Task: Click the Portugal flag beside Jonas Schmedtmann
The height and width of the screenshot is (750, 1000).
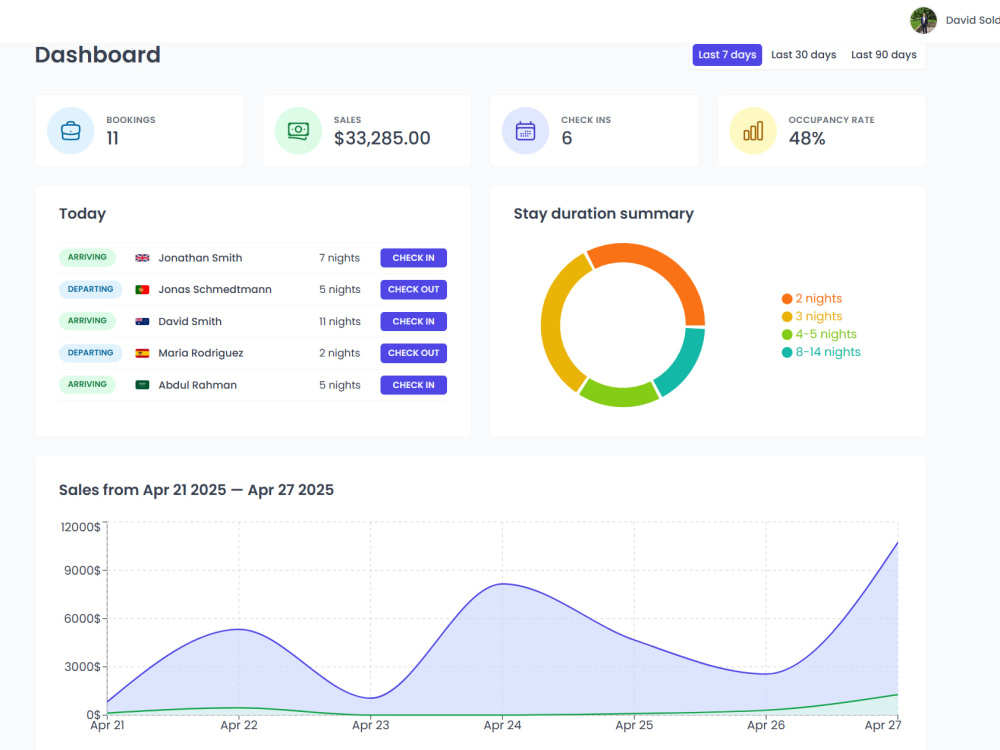Action: [x=142, y=290]
